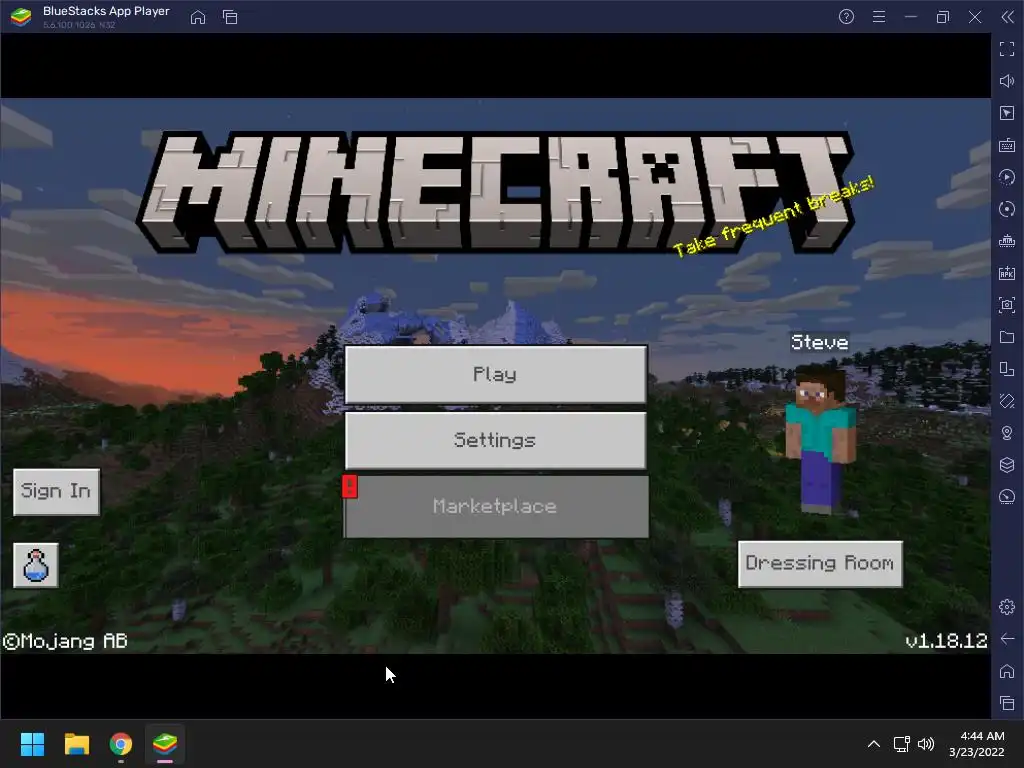Screen dimensions: 1024x768
Task: Click the version text v1.18.12
Action: click(946, 641)
